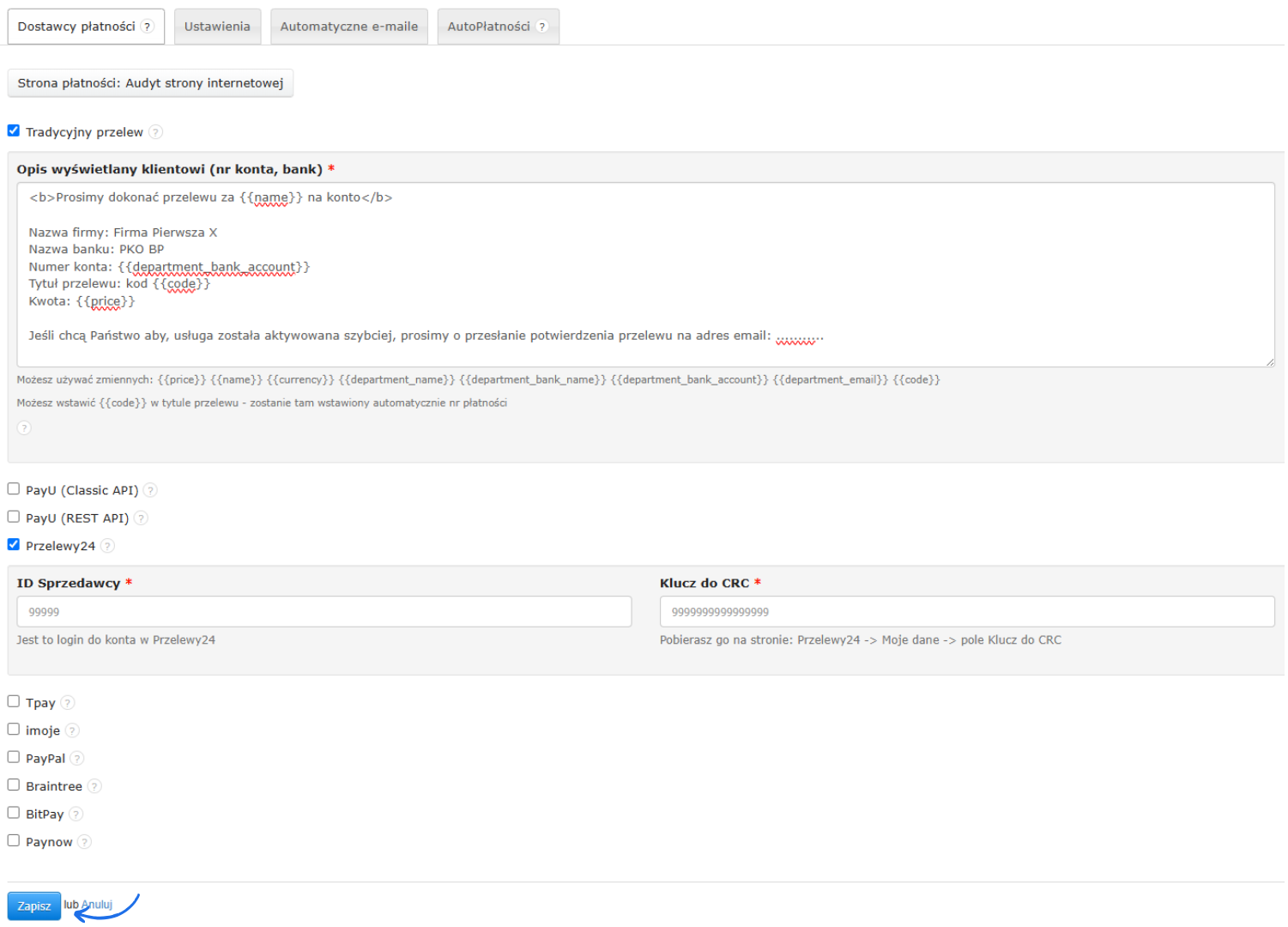Enable PayPal payment checkbox
Viewport: 1288px width, 927px height.
pyautogui.click(x=14, y=757)
